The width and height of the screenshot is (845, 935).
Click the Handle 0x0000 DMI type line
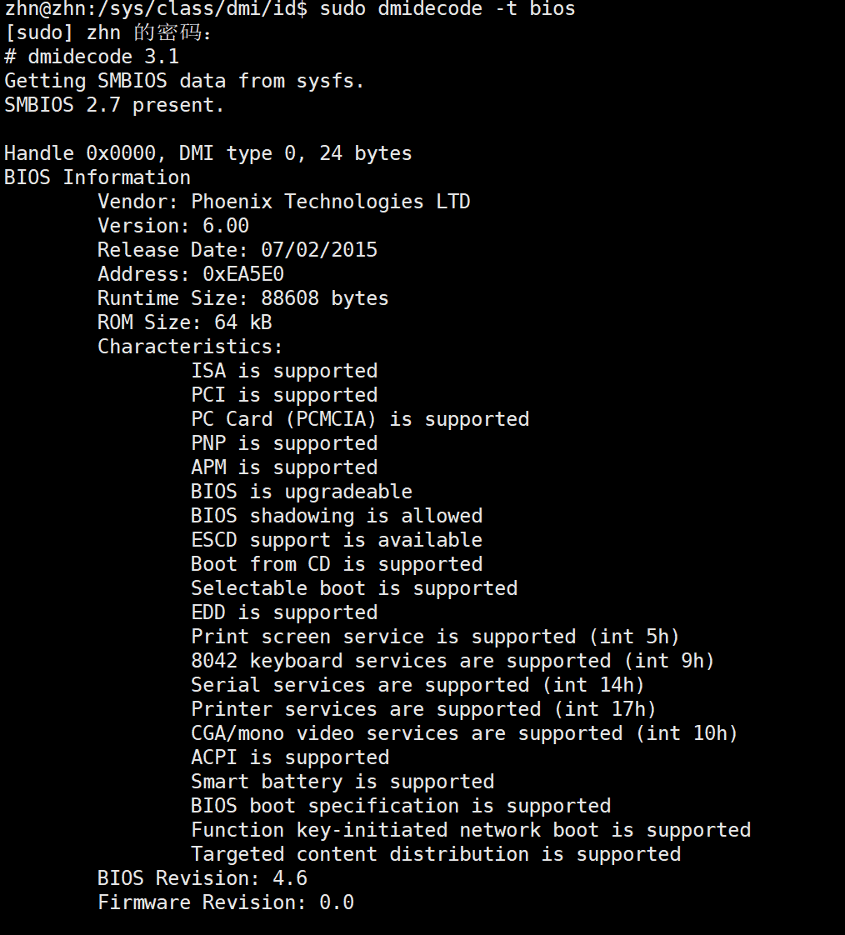tap(208, 153)
